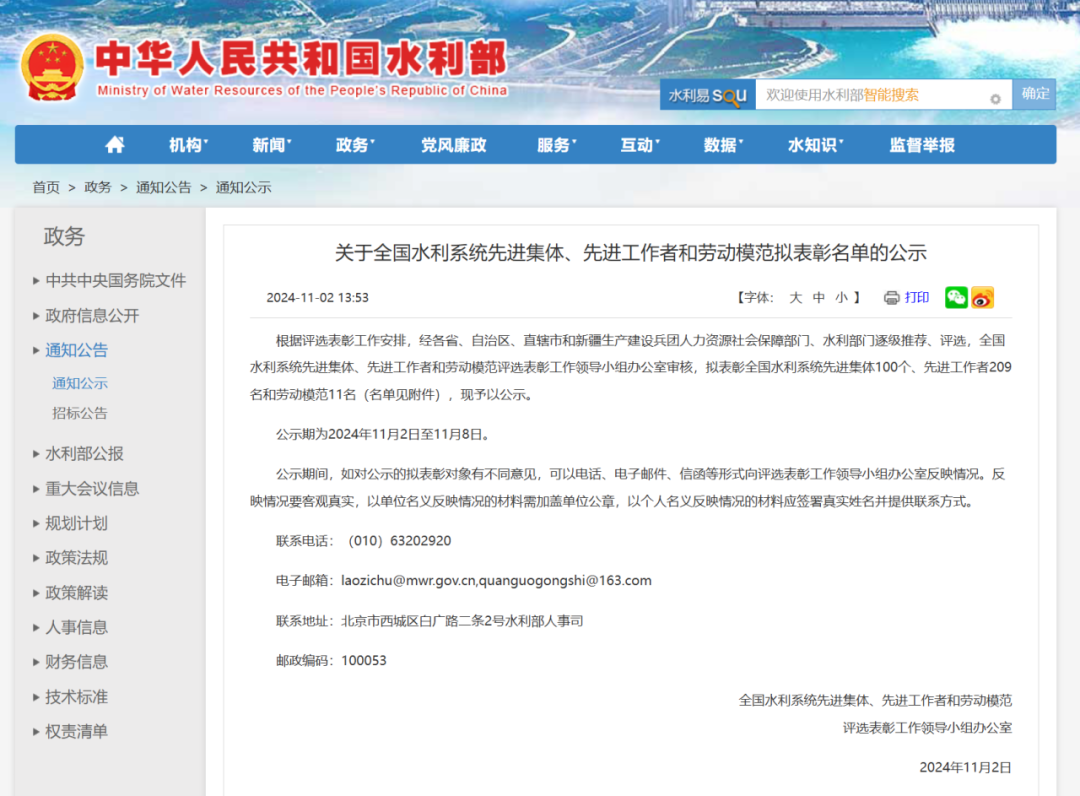Open 财务信息 in sidebar
This screenshot has height=796, width=1080.
tap(76, 662)
